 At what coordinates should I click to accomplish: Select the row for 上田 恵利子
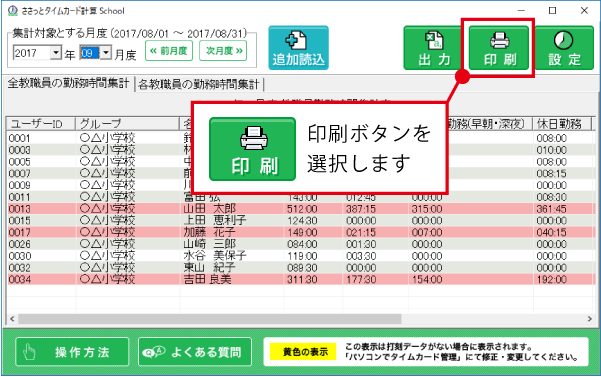(300, 221)
